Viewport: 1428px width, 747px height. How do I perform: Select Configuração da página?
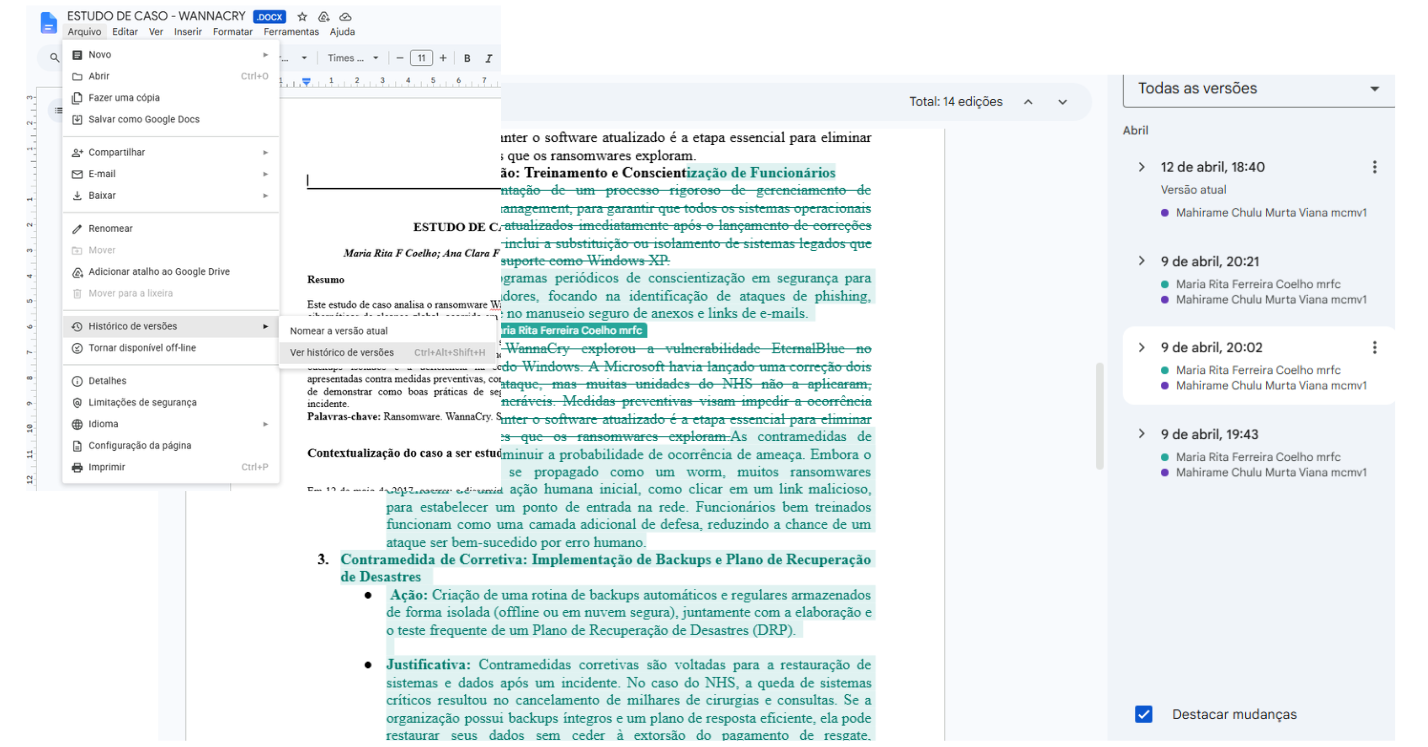[x=171, y=446]
